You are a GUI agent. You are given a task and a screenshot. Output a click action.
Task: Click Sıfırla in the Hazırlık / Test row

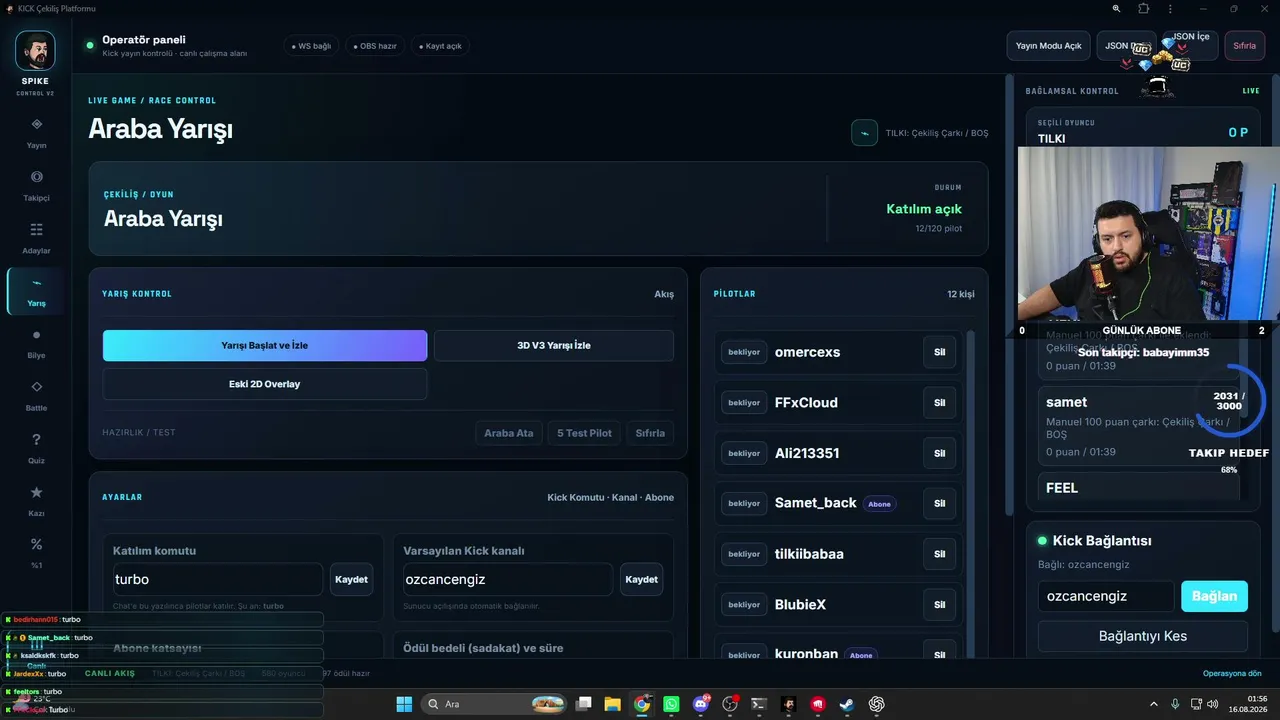coord(650,433)
